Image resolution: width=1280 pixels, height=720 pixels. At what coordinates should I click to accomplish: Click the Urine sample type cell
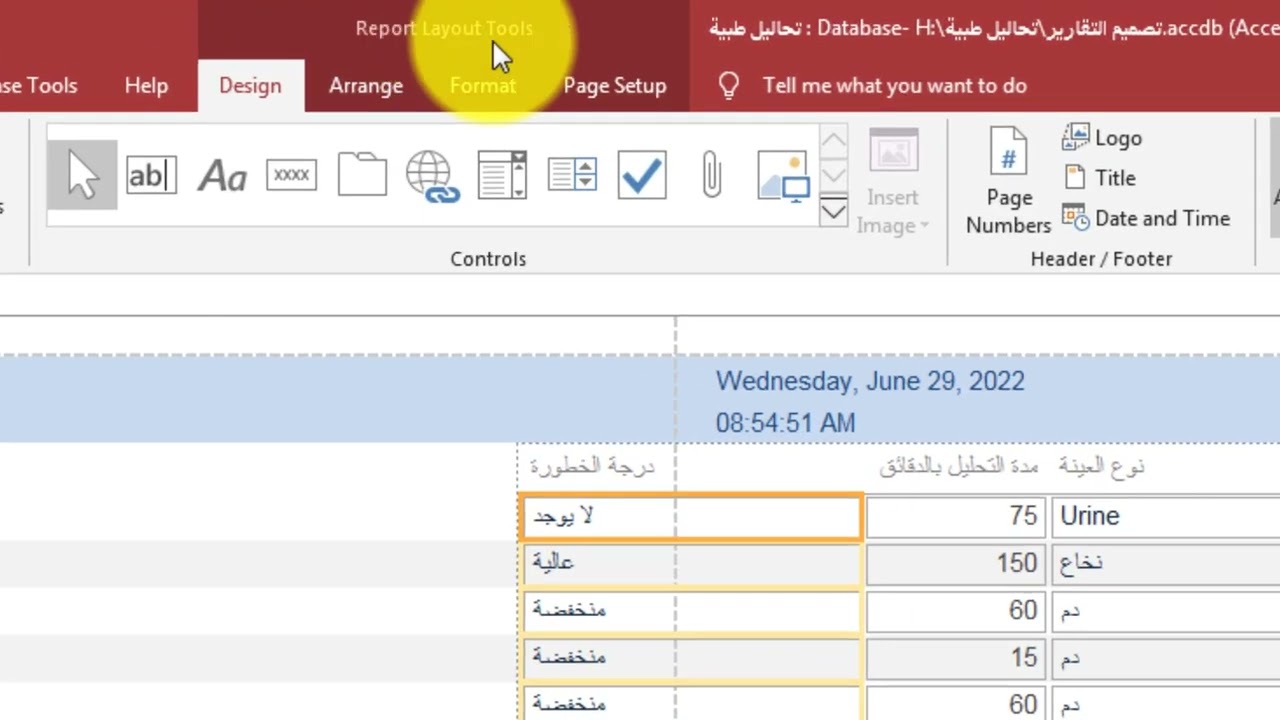[1166, 516]
